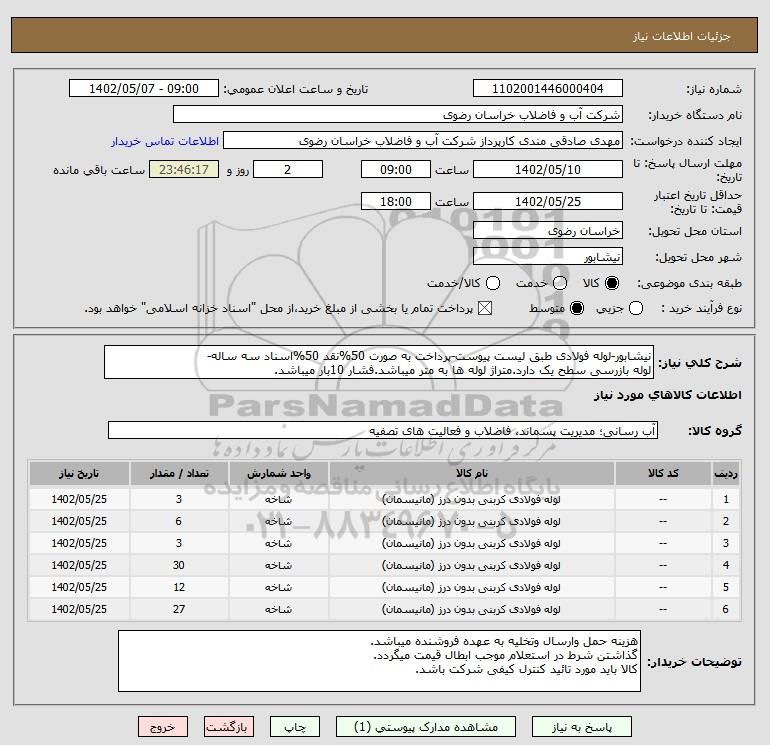Click the announcement date field 1402/05/07 - 09:00
Image resolution: width=770 pixels, height=745 pixels.
pyautogui.click(x=144, y=89)
